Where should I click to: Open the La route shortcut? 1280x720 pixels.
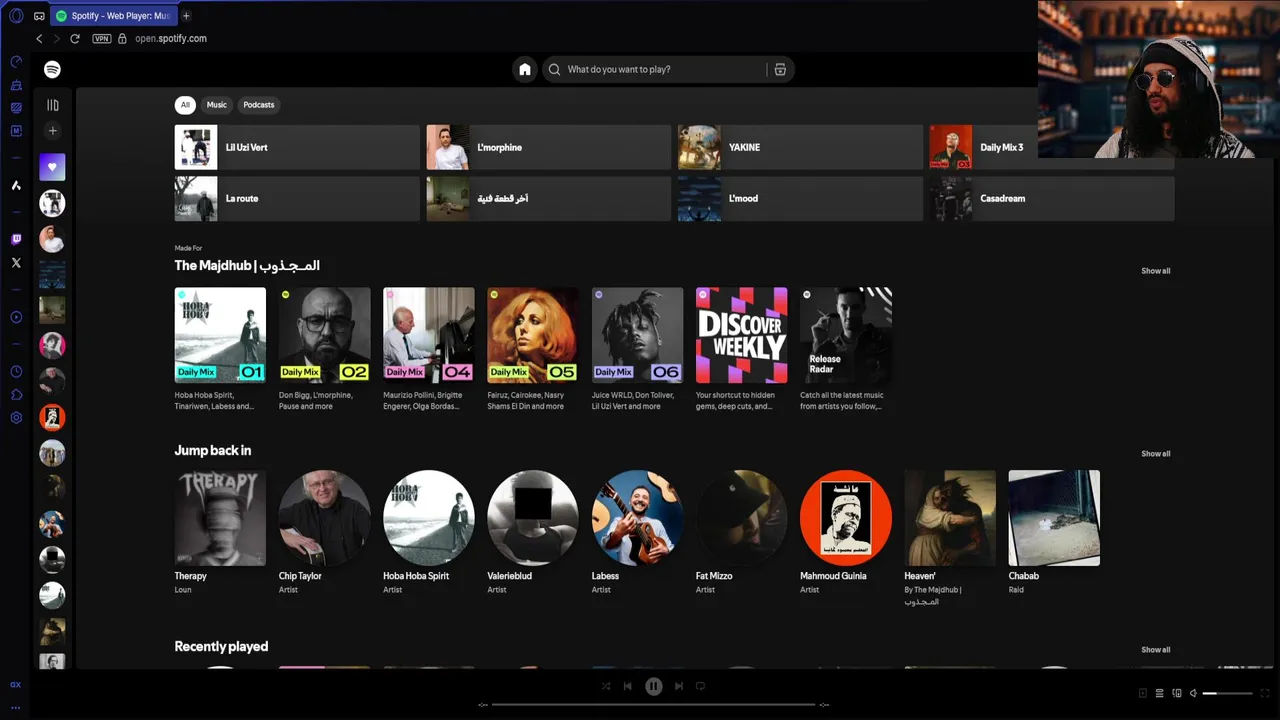point(297,199)
